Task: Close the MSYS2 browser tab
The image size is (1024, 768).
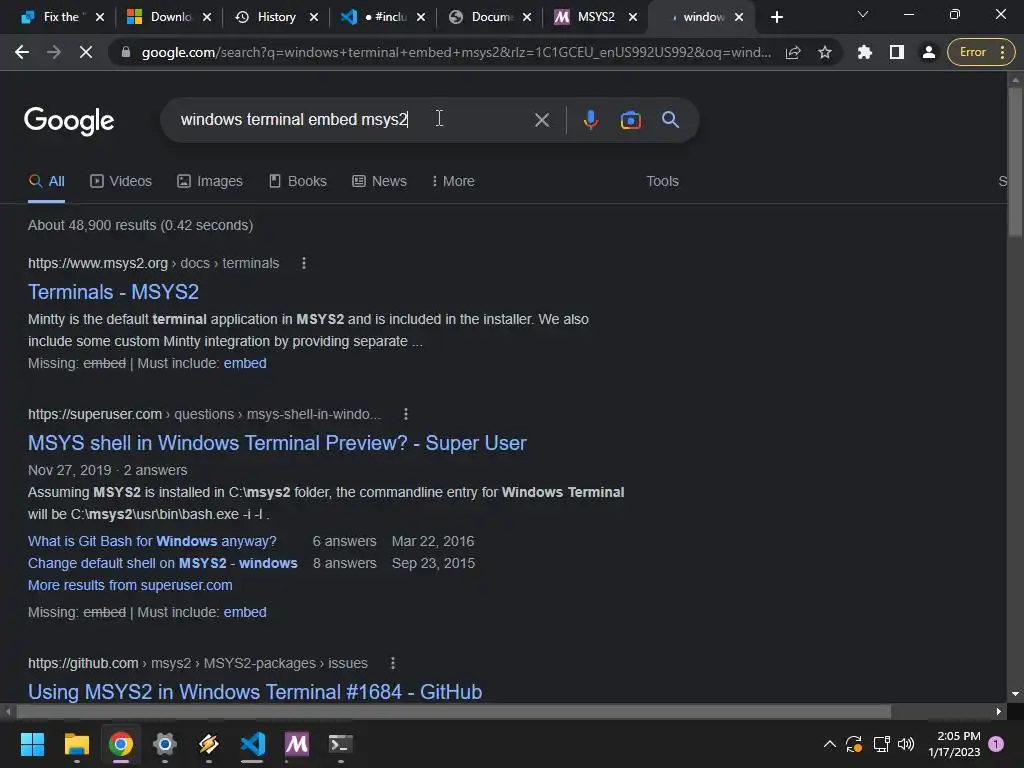Action: click(632, 17)
